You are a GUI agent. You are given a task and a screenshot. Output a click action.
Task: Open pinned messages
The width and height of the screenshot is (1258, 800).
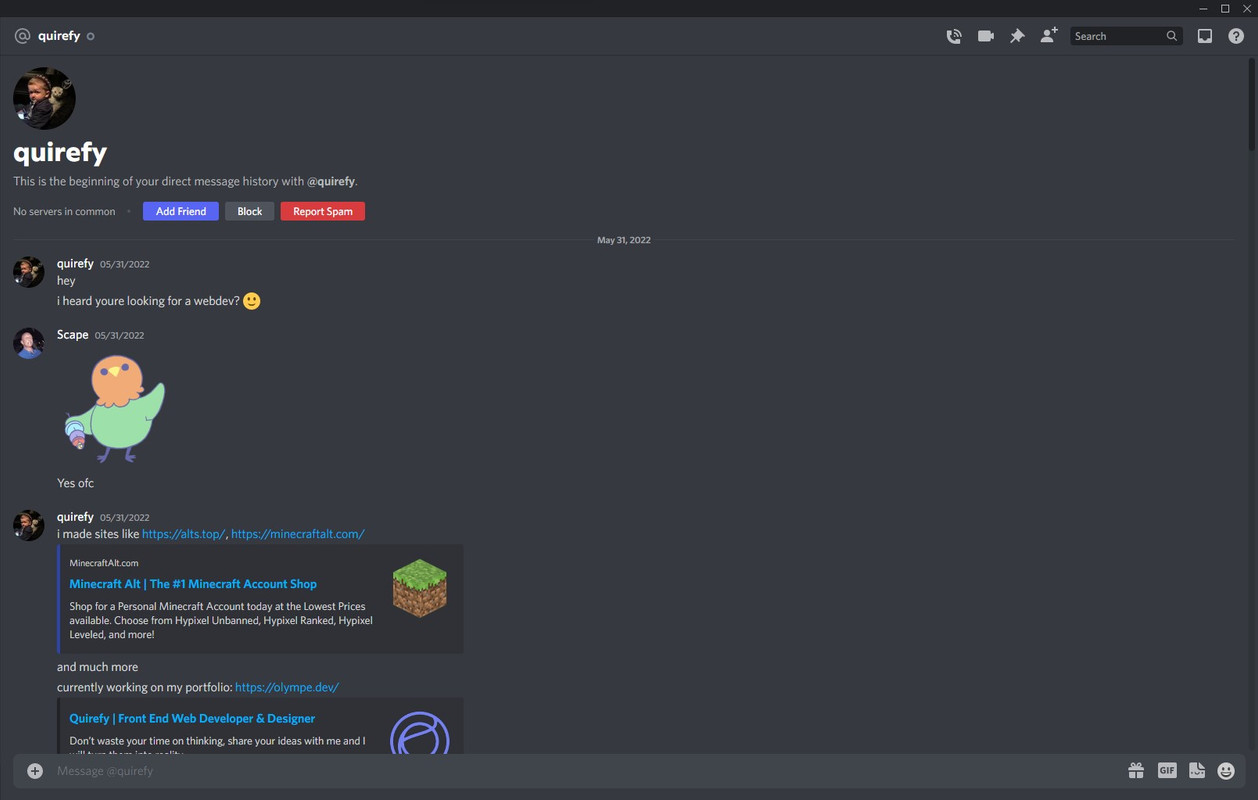pos(1017,36)
